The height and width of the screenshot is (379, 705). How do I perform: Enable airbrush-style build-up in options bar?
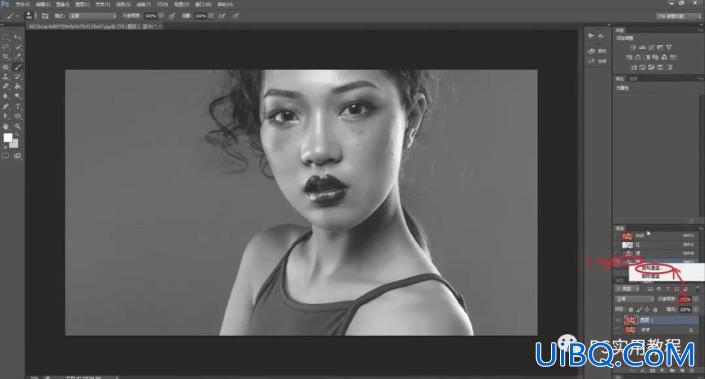(x=221, y=16)
